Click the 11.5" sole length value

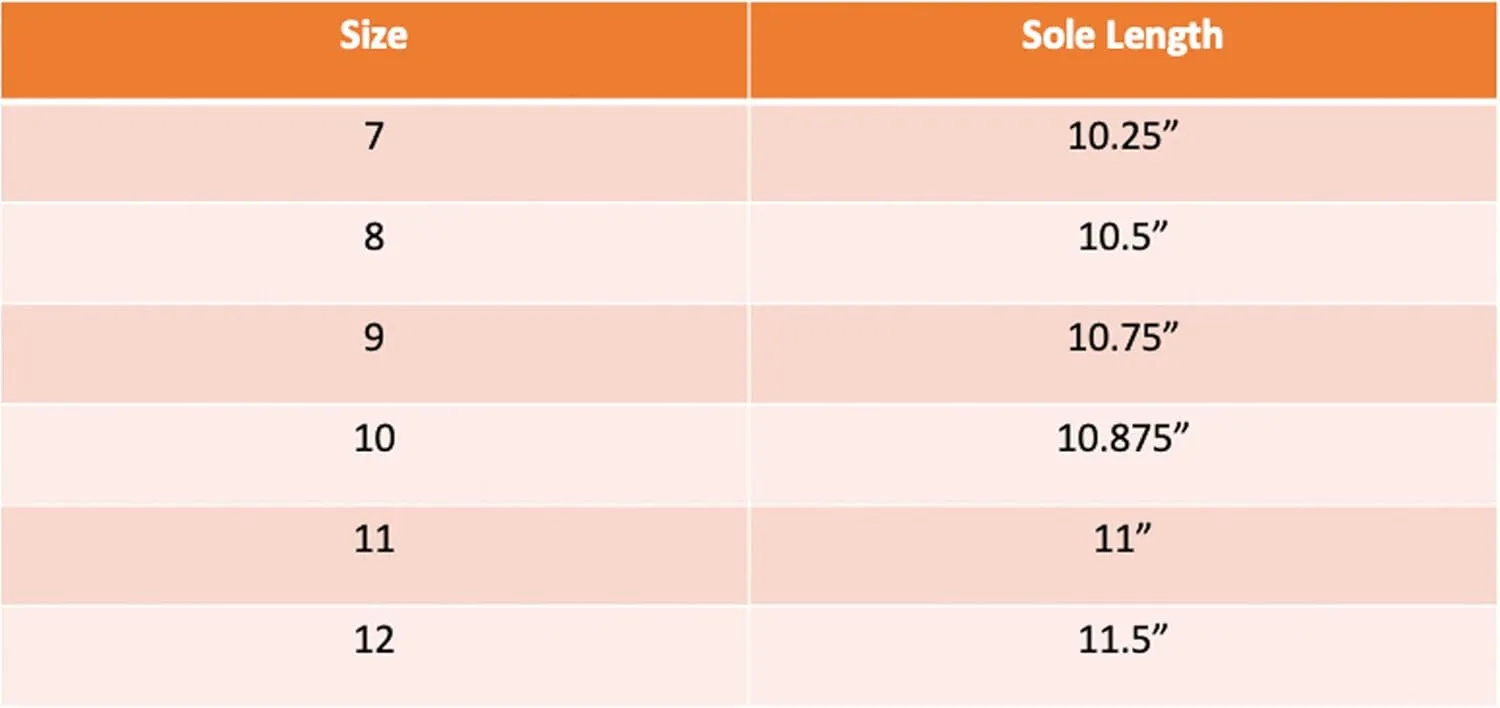(1124, 640)
